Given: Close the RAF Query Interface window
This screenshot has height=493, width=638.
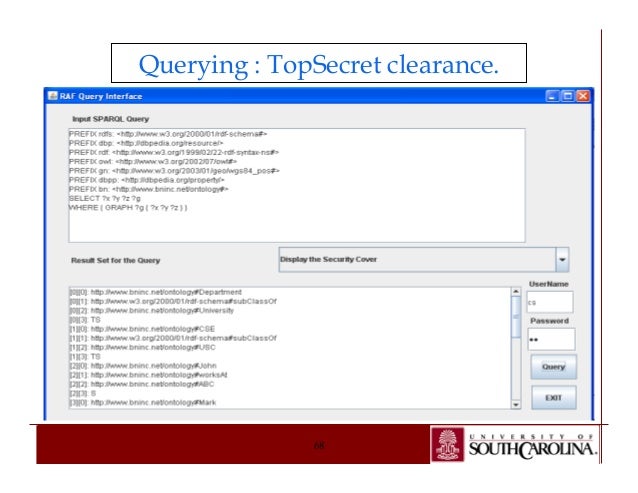Looking at the screenshot, I should pyautogui.click(x=583, y=96).
